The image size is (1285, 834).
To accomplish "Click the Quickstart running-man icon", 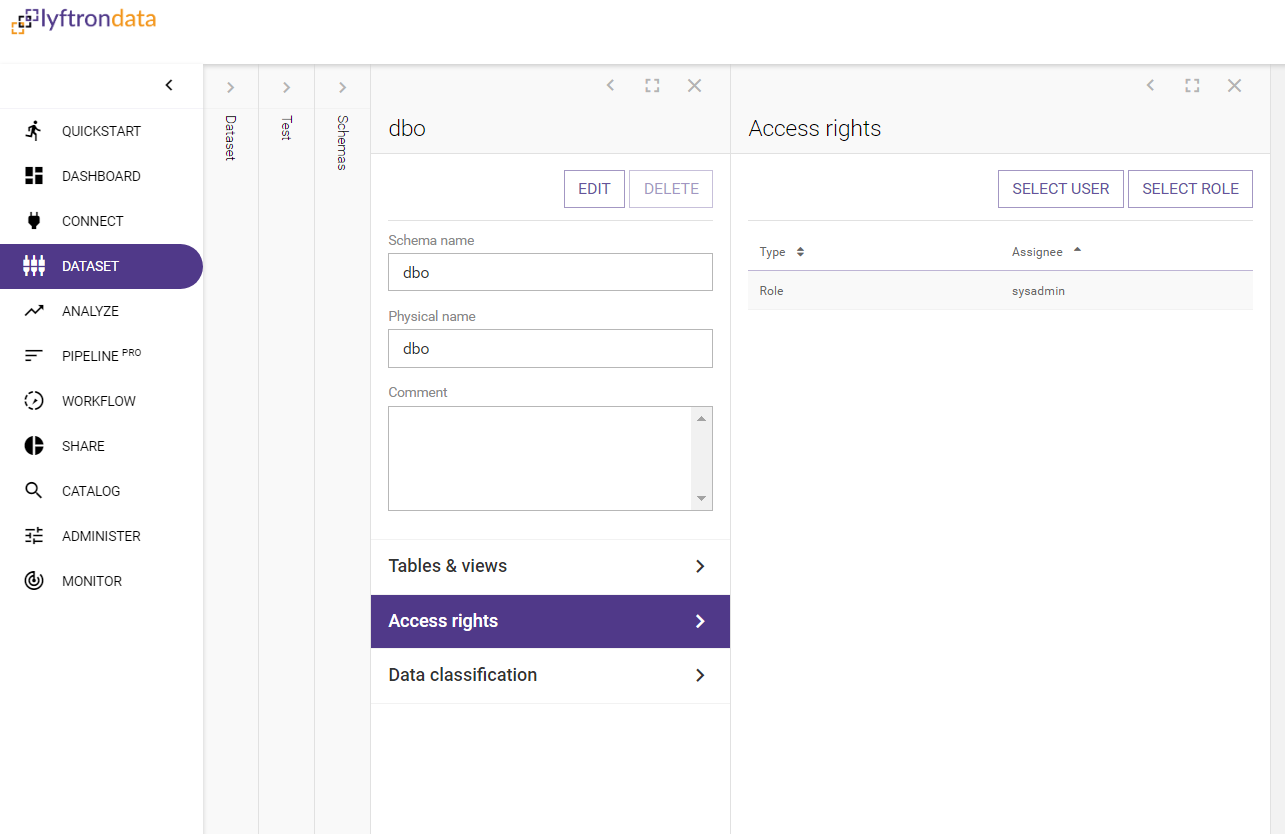I will (x=34, y=131).
